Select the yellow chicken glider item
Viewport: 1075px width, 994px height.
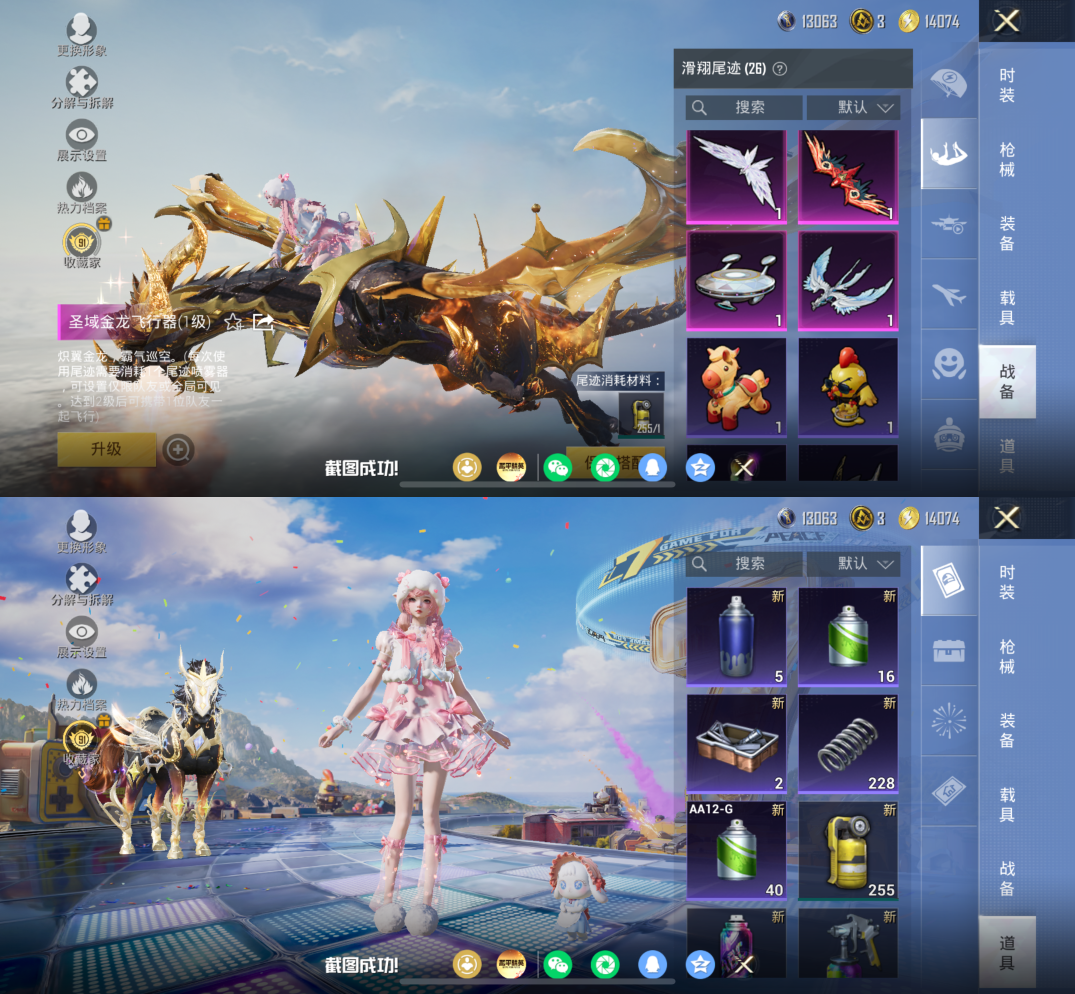[x=848, y=387]
